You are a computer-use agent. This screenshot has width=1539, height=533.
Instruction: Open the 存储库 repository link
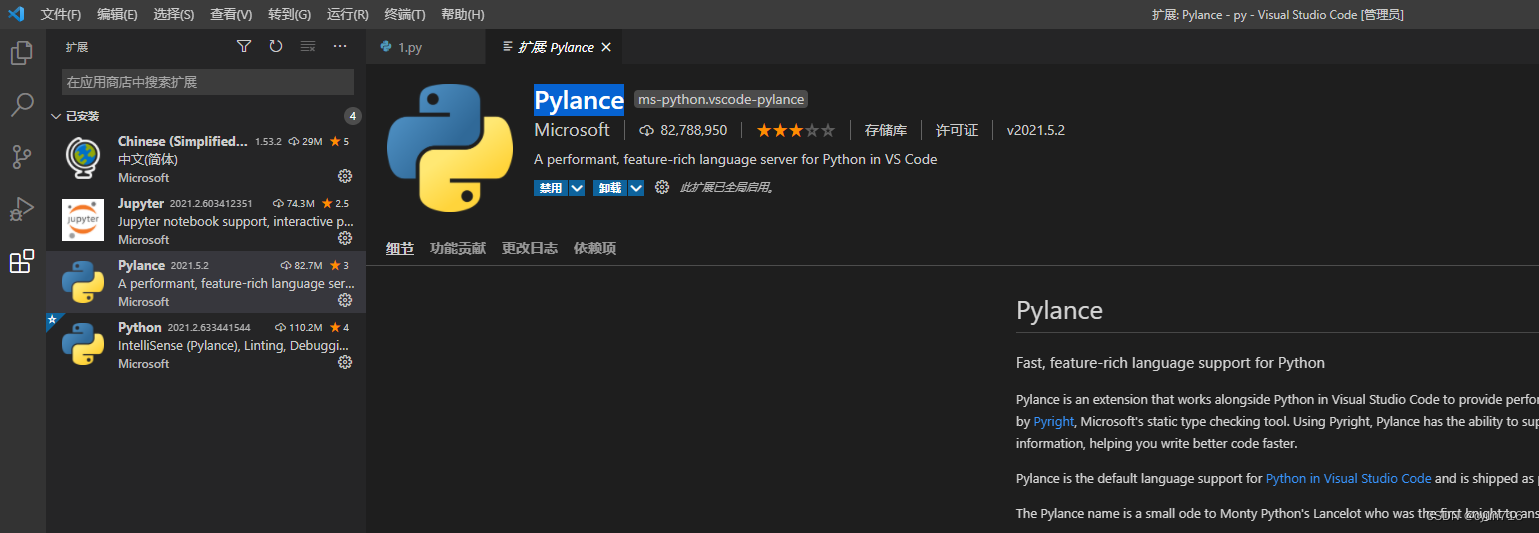(886, 130)
